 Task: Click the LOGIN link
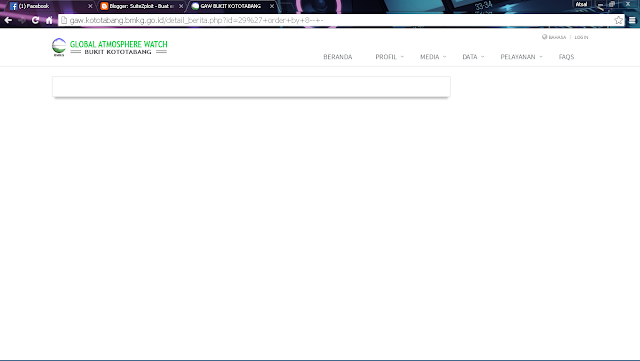coord(581,37)
